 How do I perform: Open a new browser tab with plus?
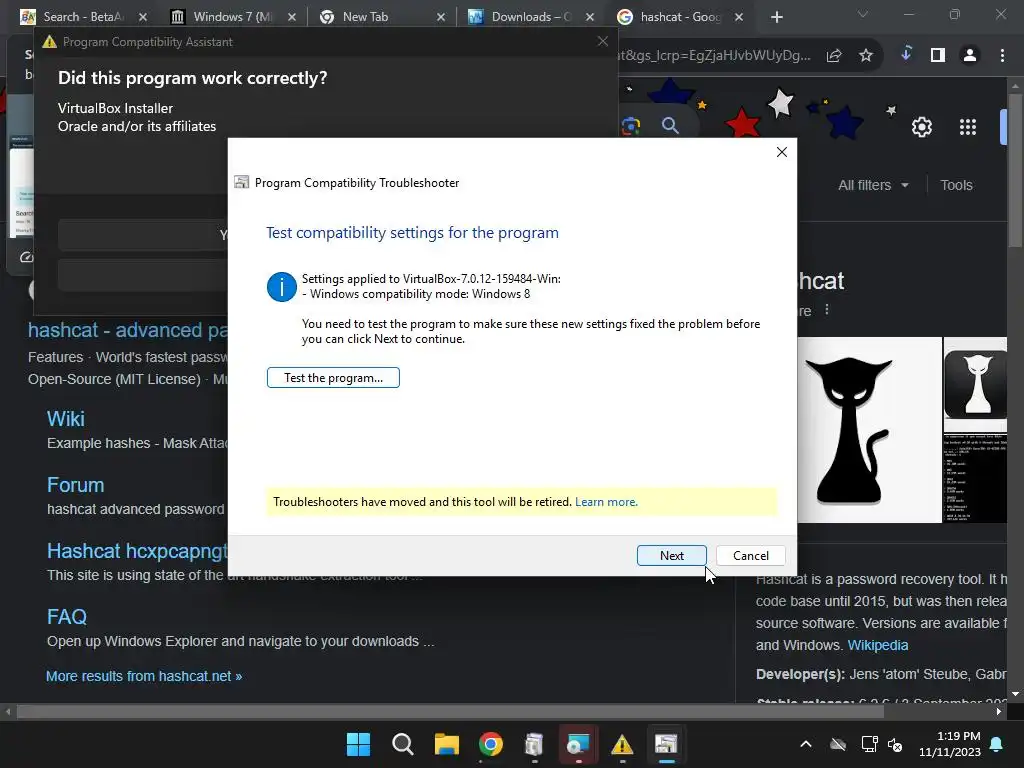coord(776,17)
